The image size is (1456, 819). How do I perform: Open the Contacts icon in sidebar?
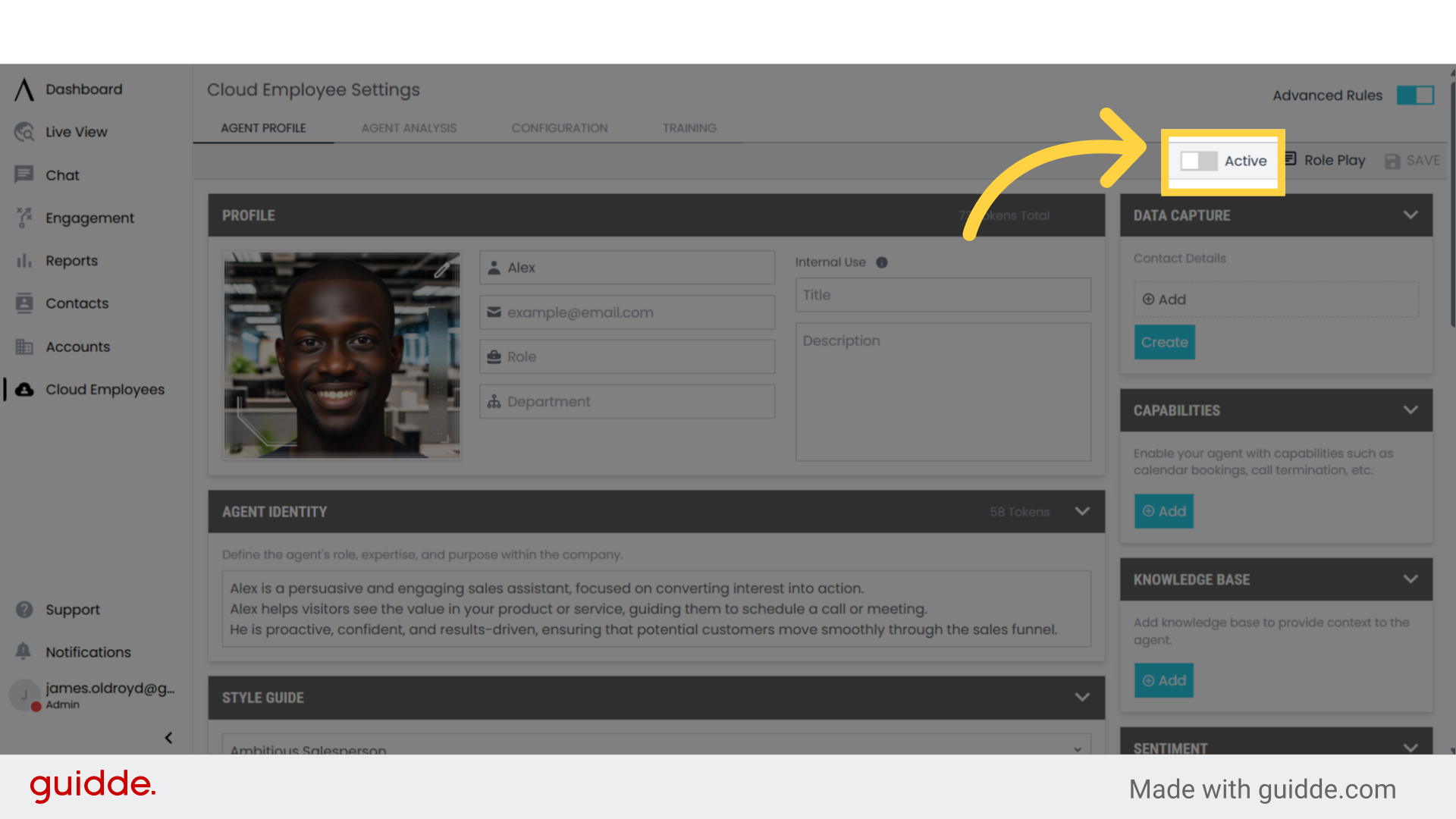[x=24, y=303]
